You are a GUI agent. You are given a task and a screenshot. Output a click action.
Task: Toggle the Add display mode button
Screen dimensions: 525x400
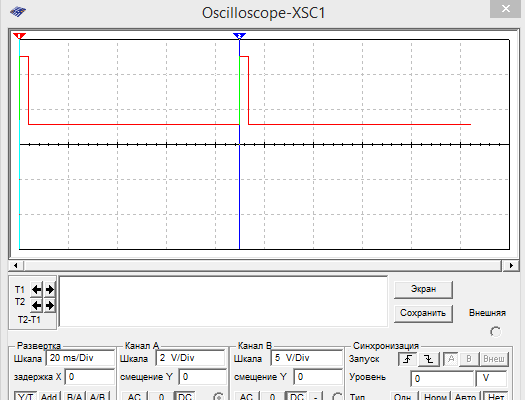pos(49,396)
